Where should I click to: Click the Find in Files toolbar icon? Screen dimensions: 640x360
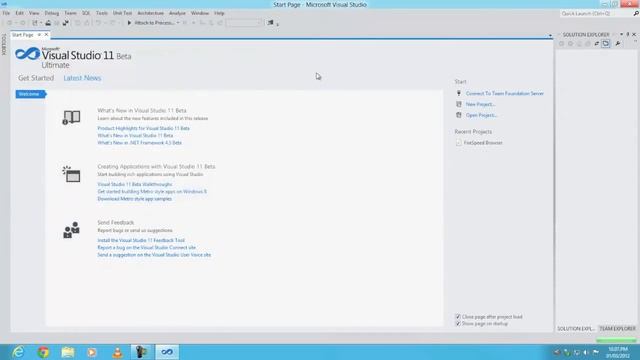point(270,23)
